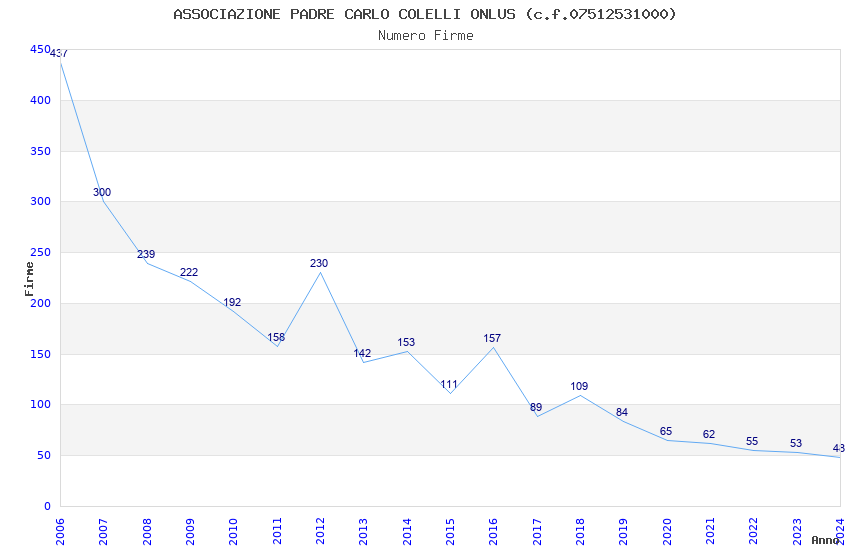Image resolution: width=850 pixels, height=550 pixels.
Task: Click the 2020 x-axis year
Action: click(667, 532)
